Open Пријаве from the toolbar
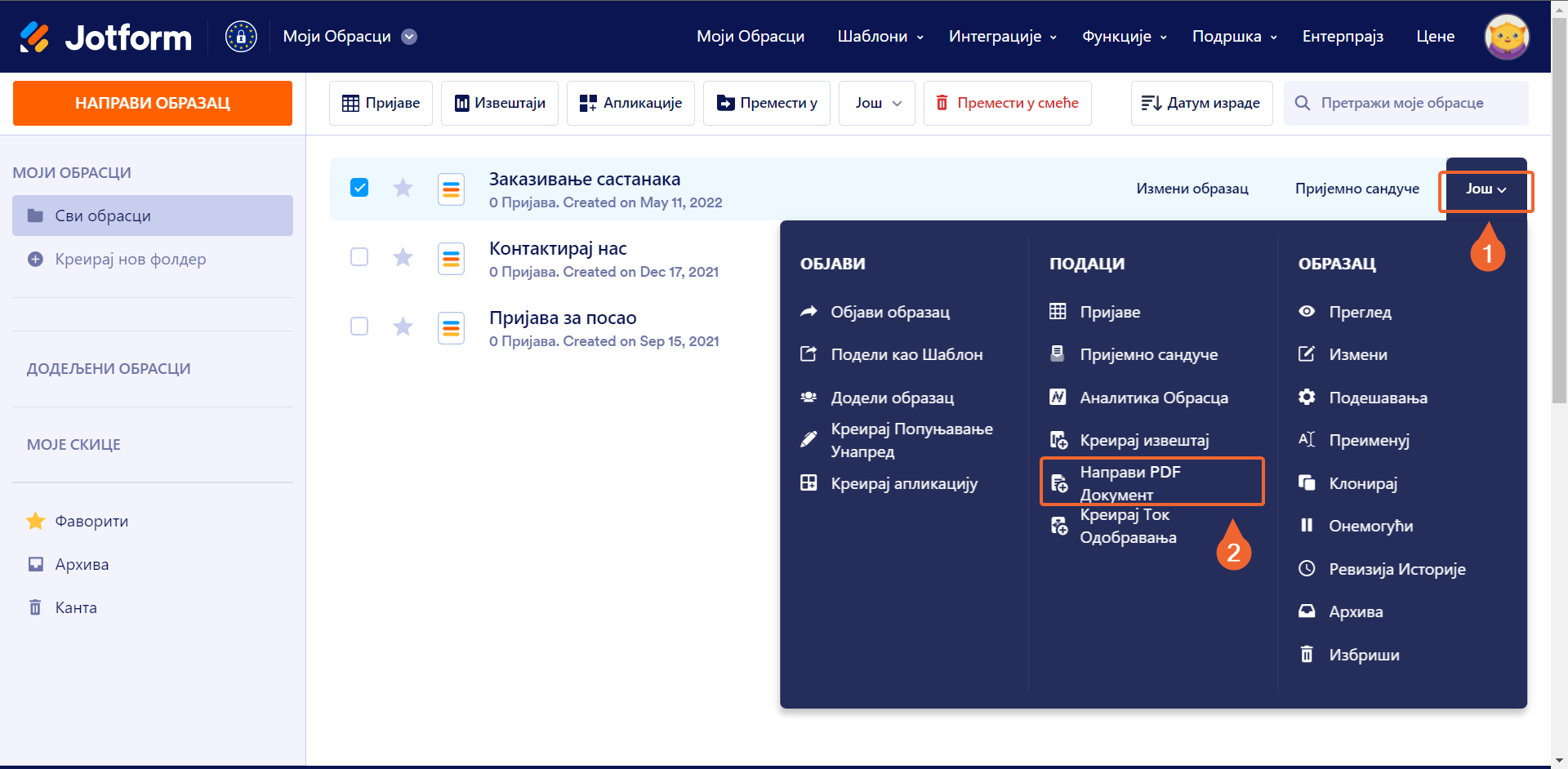Image resolution: width=1568 pixels, height=769 pixels. point(381,103)
